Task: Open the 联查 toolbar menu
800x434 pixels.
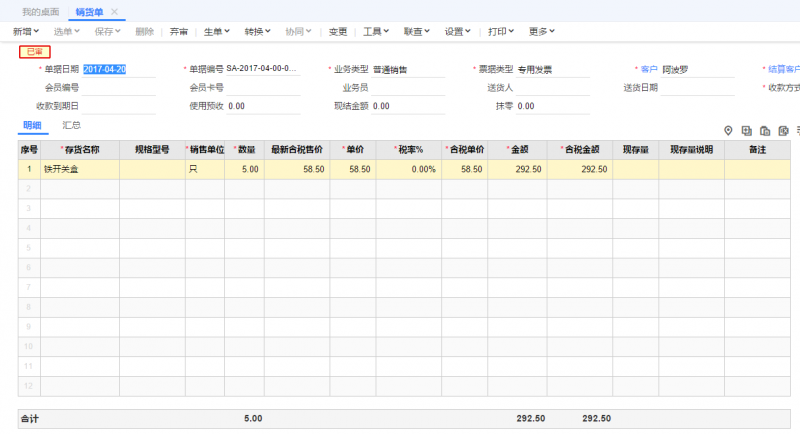Action: click(417, 32)
